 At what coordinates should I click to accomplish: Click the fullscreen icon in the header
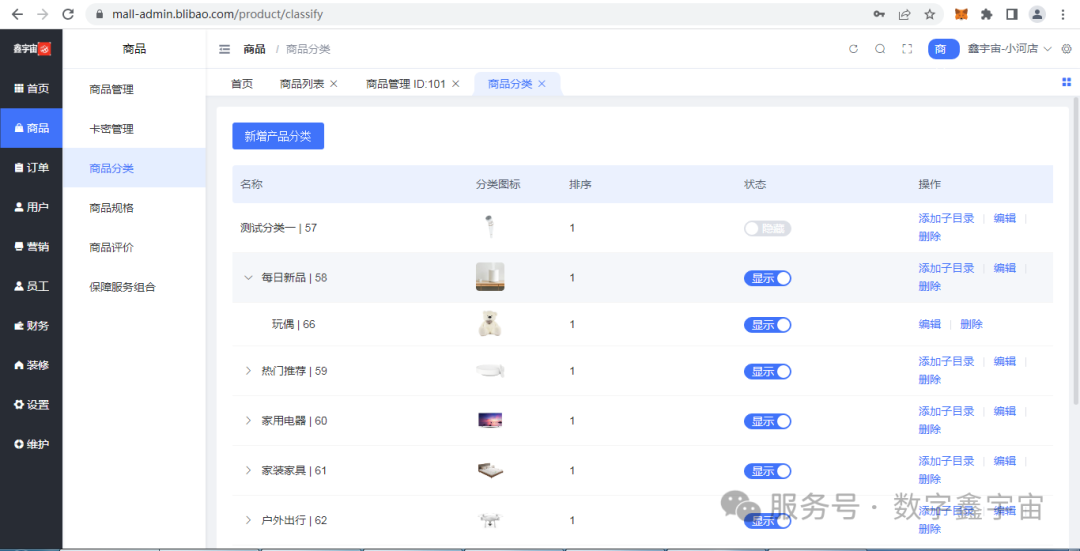[907, 49]
